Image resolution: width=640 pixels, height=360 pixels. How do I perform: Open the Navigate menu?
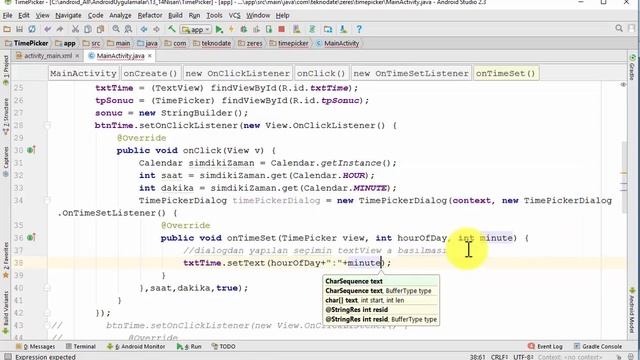coord(68,16)
